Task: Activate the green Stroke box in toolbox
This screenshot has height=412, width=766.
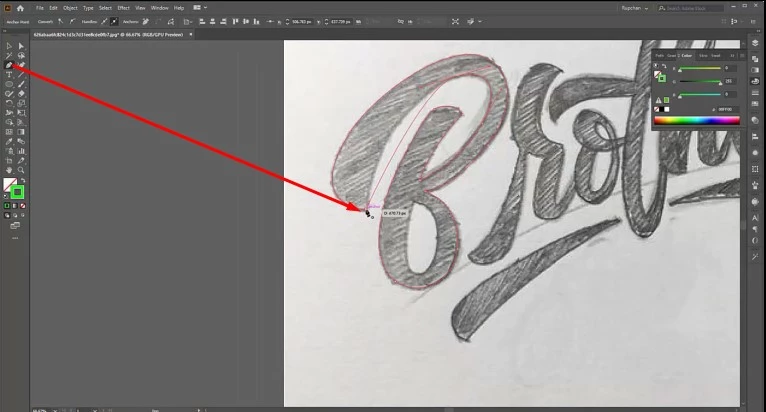Action: point(18,192)
